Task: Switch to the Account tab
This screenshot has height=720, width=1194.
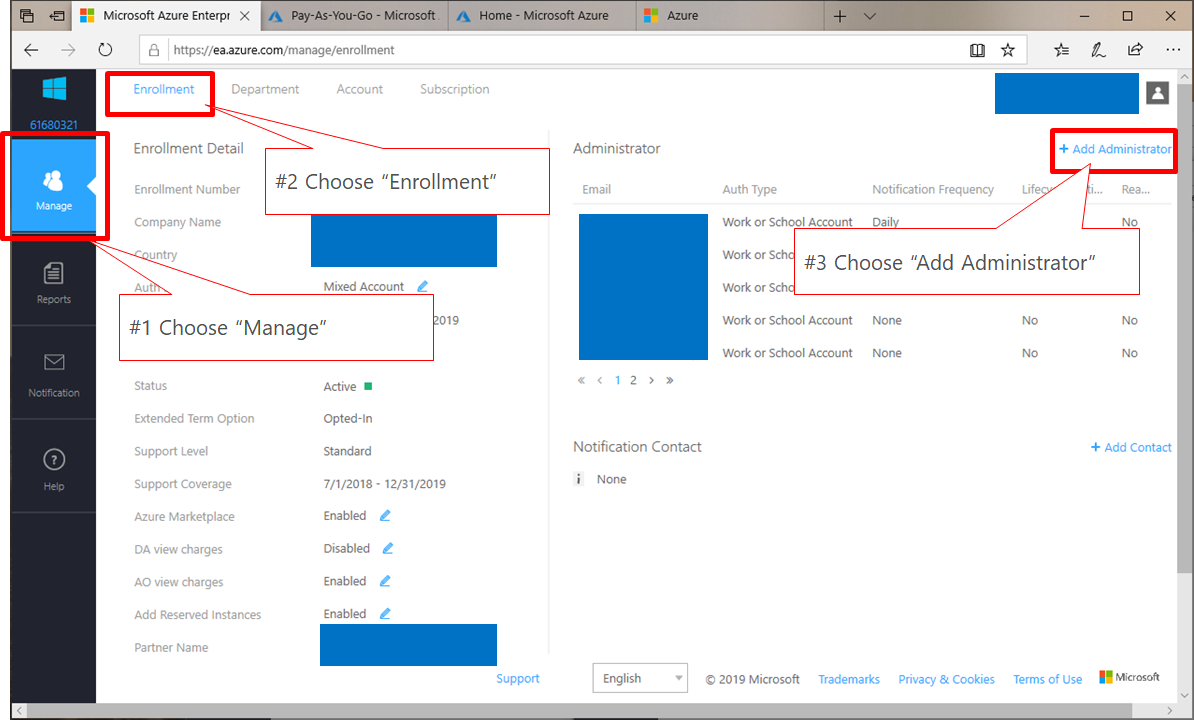Action: pos(359,89)
